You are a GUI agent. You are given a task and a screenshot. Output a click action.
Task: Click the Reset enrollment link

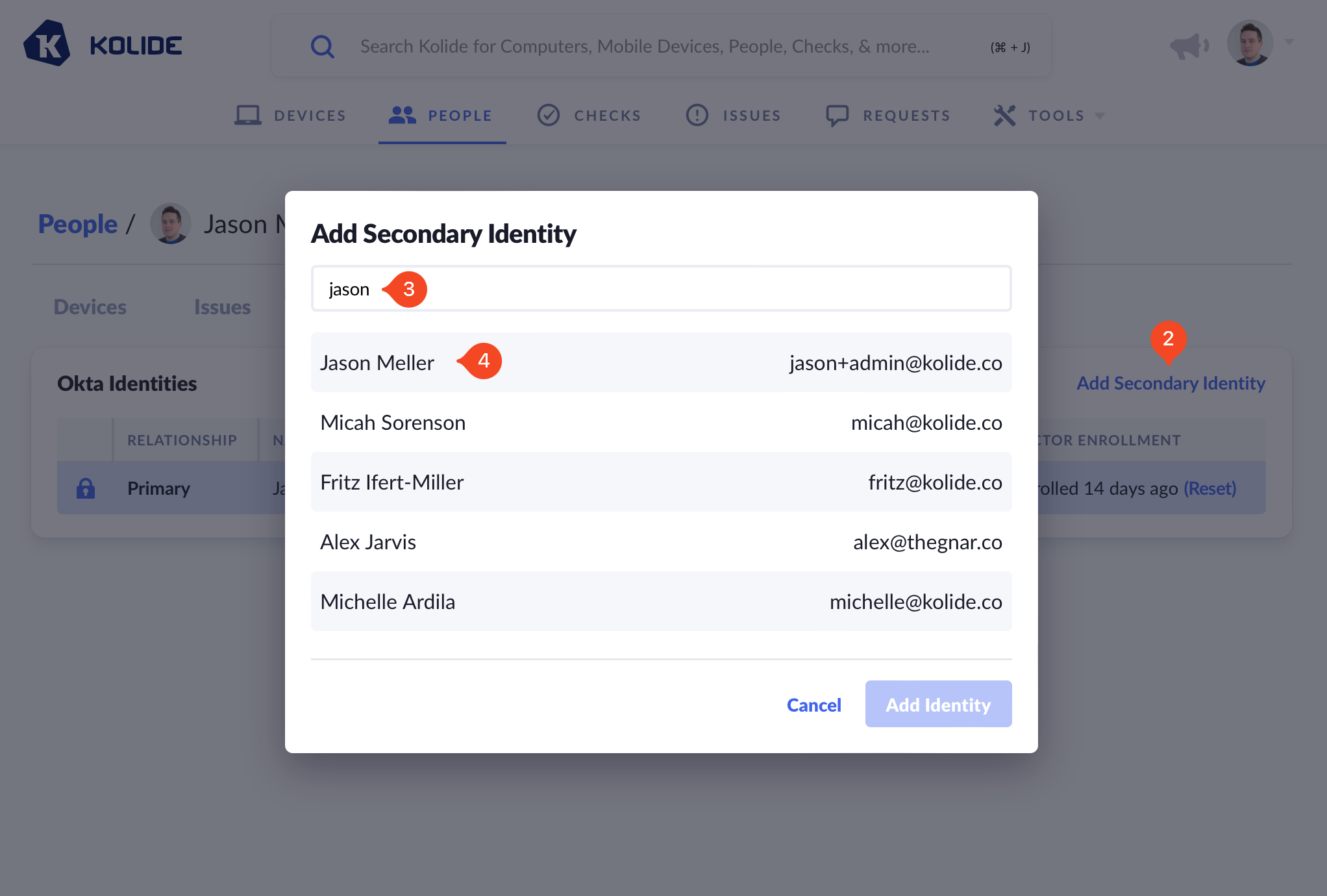tap(1210, 488)
